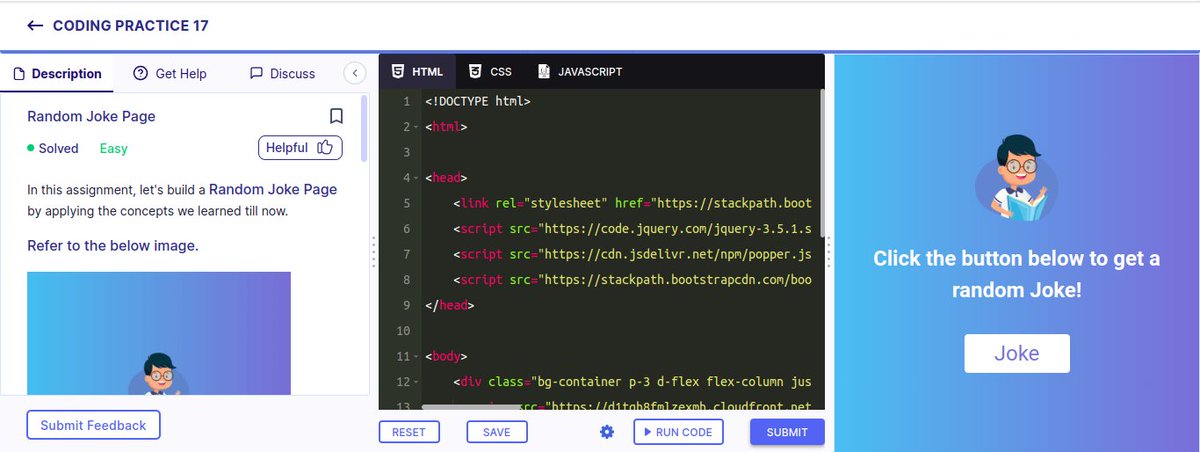
Task: Switch to the Description tab
Action: [57, 73]
